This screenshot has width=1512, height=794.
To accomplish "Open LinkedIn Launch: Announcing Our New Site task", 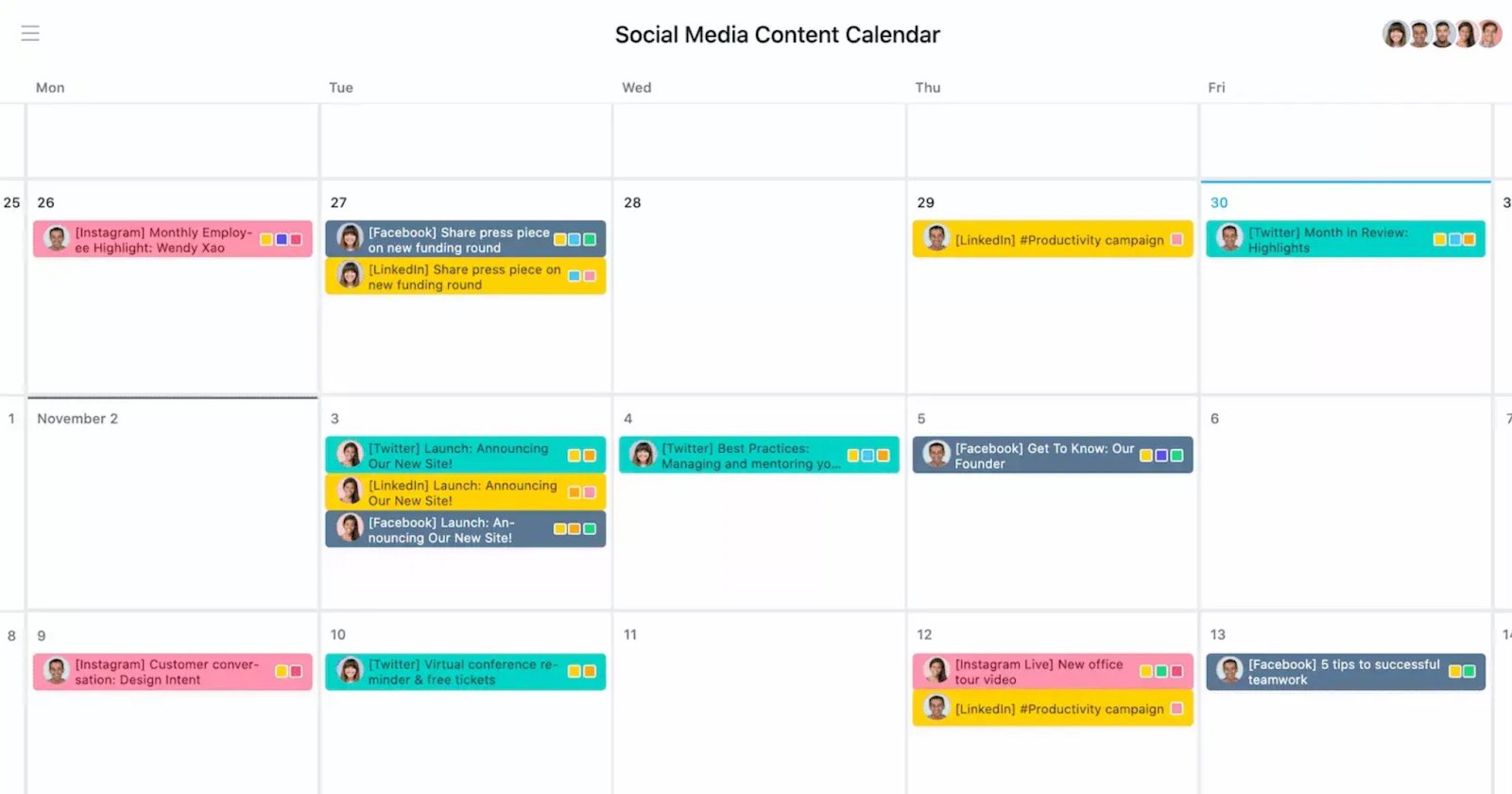I will point(466,492).
